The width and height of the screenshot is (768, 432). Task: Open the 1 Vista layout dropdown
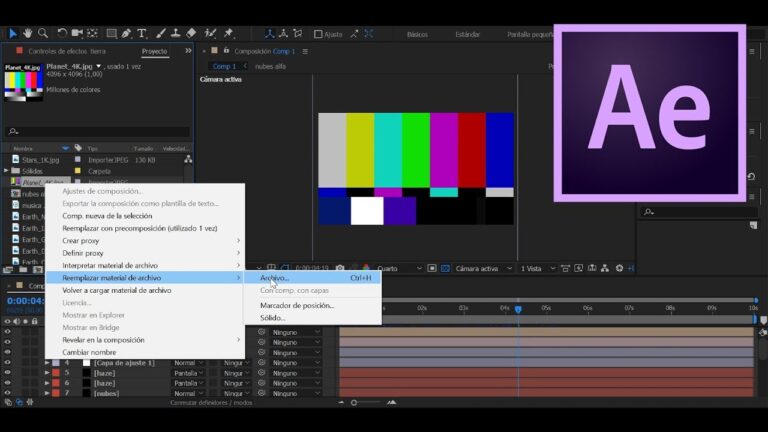(x=537, y=268)
